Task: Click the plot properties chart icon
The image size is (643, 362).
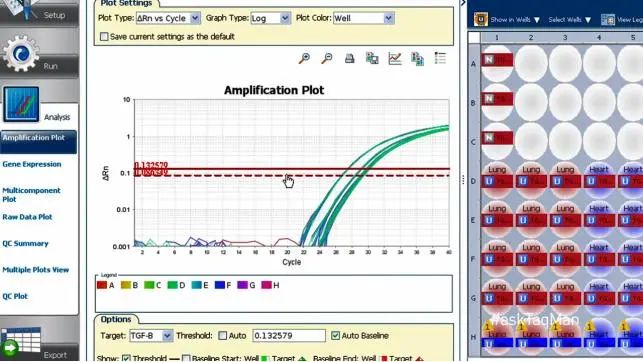Action: click(x=395, y=58)
